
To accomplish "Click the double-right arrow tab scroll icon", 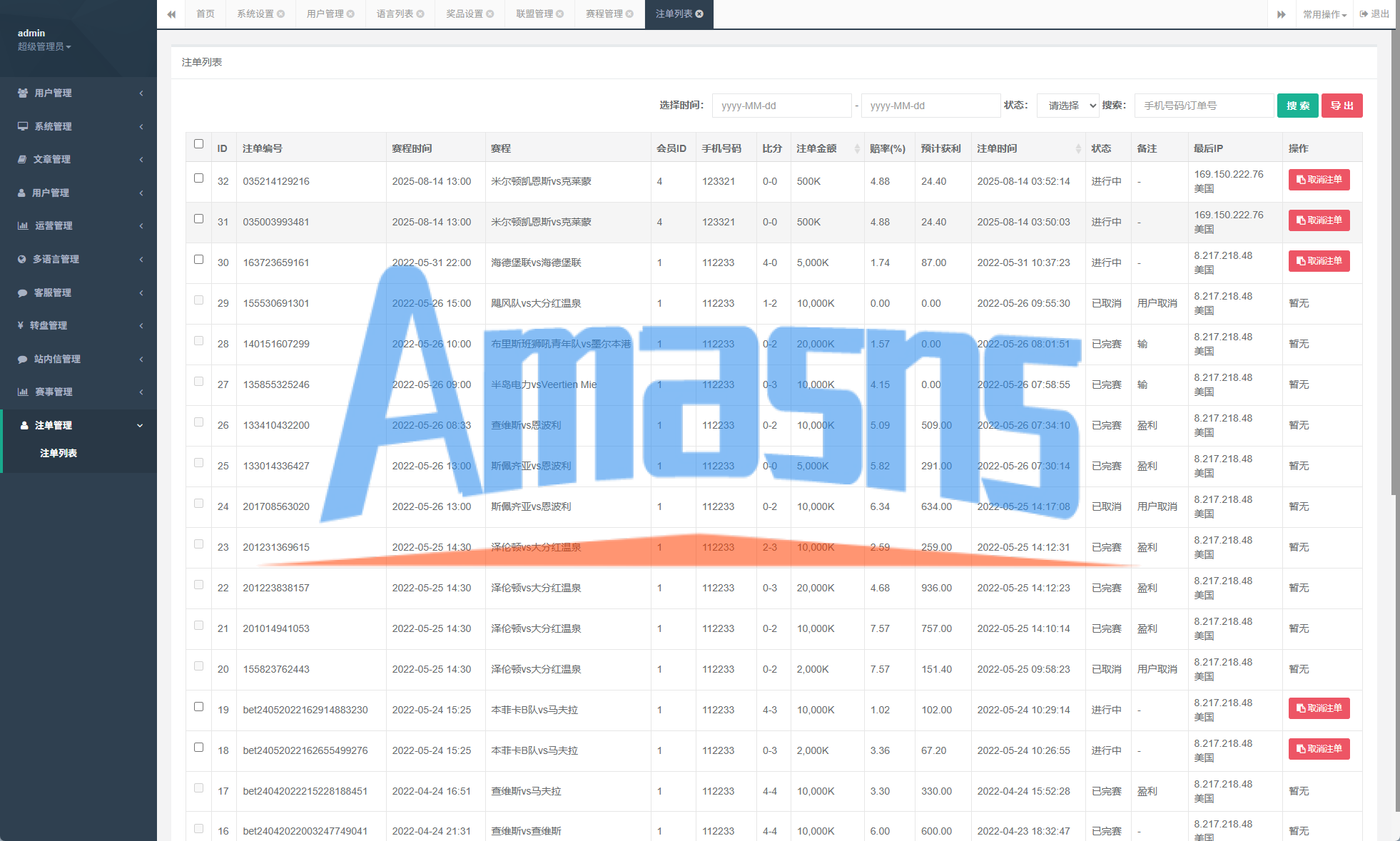I will click(1282, 14).
